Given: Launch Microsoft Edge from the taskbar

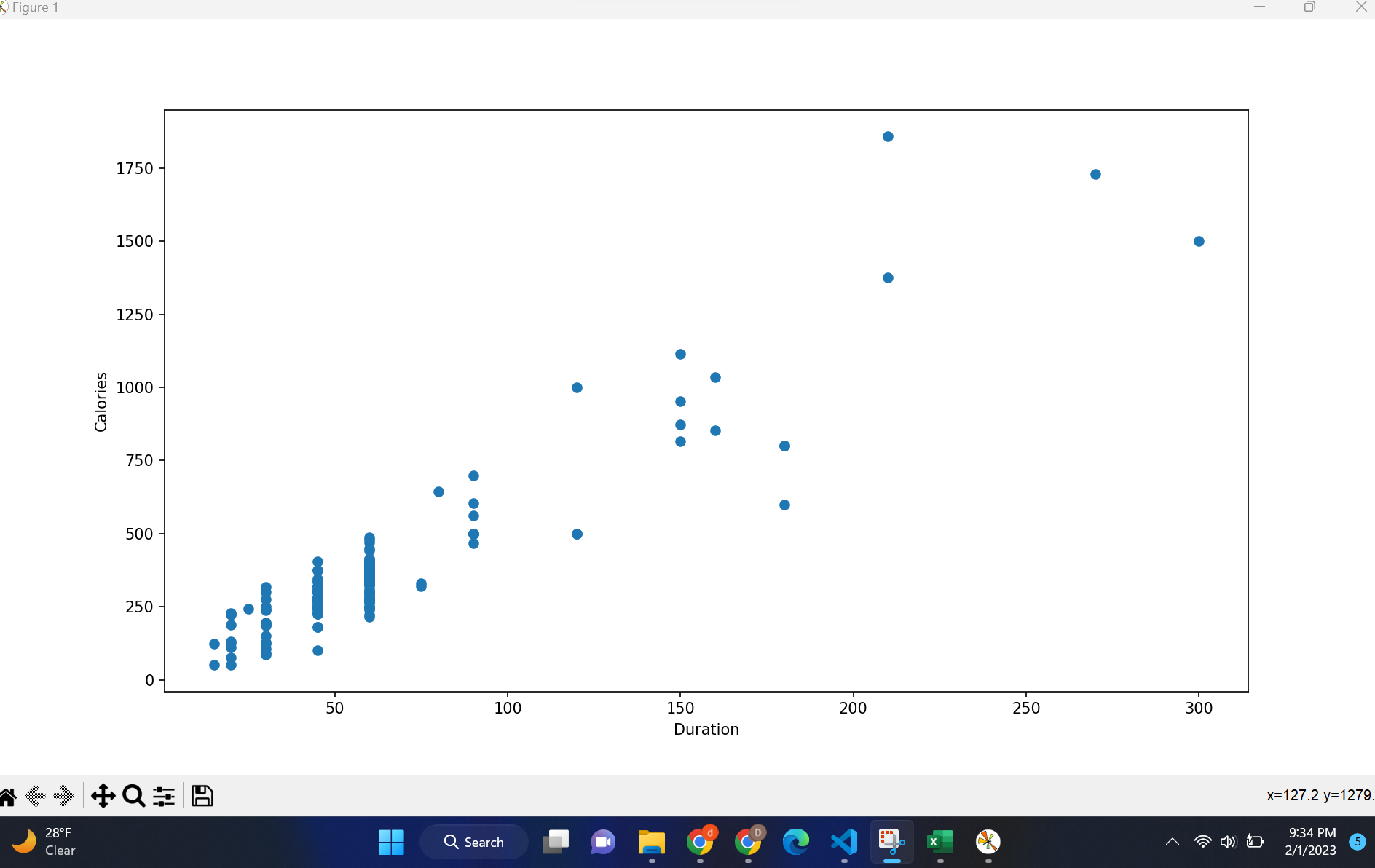Looking at the screenshot, I should [796, 842].
